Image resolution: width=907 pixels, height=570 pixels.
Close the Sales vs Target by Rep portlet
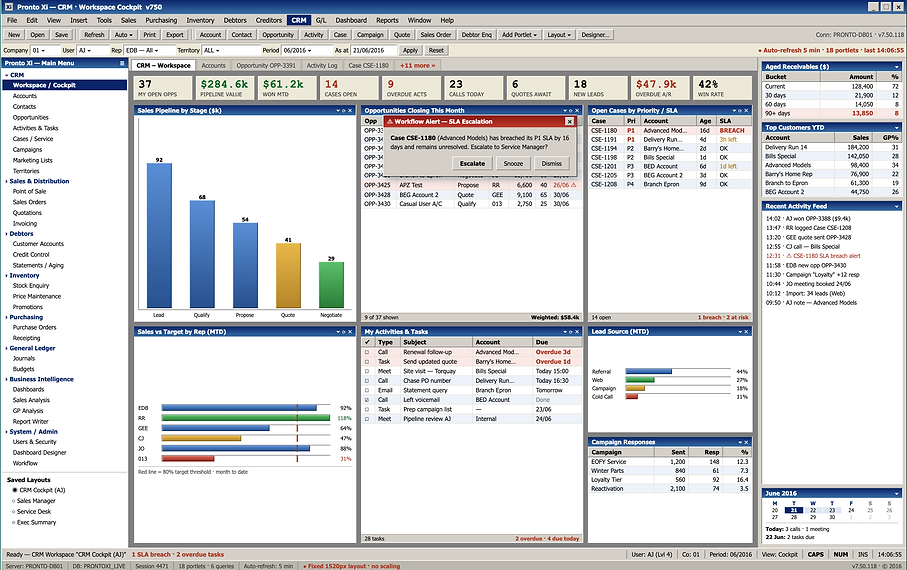tap(350, 332)
